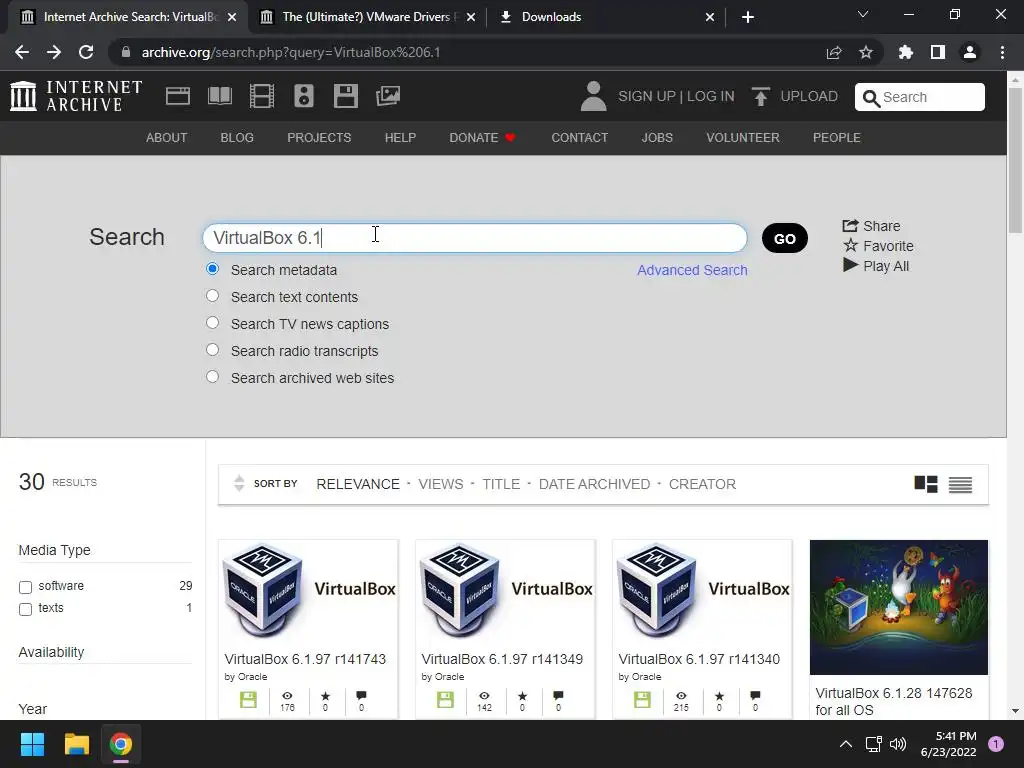
Task: Sort results by CREATOR
Action: pos(702,484)
